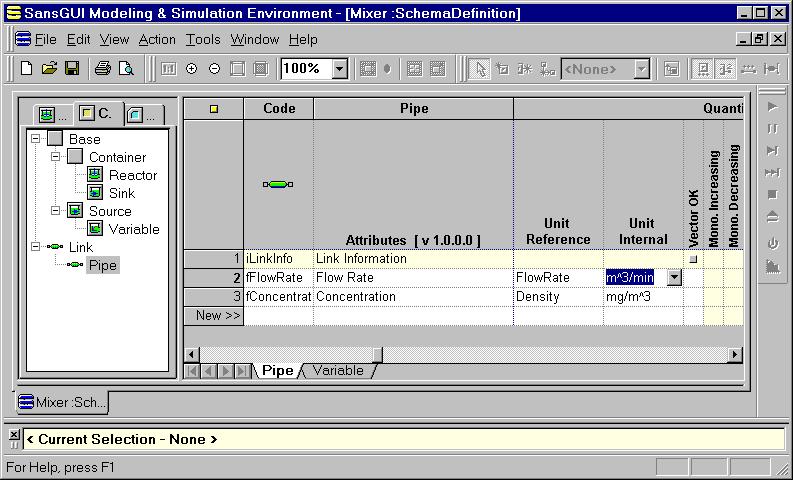Click the Open folder toolbar icon
Image resolution: width=793 pixels, height=480 pixels.
click(x=49, y=69)
